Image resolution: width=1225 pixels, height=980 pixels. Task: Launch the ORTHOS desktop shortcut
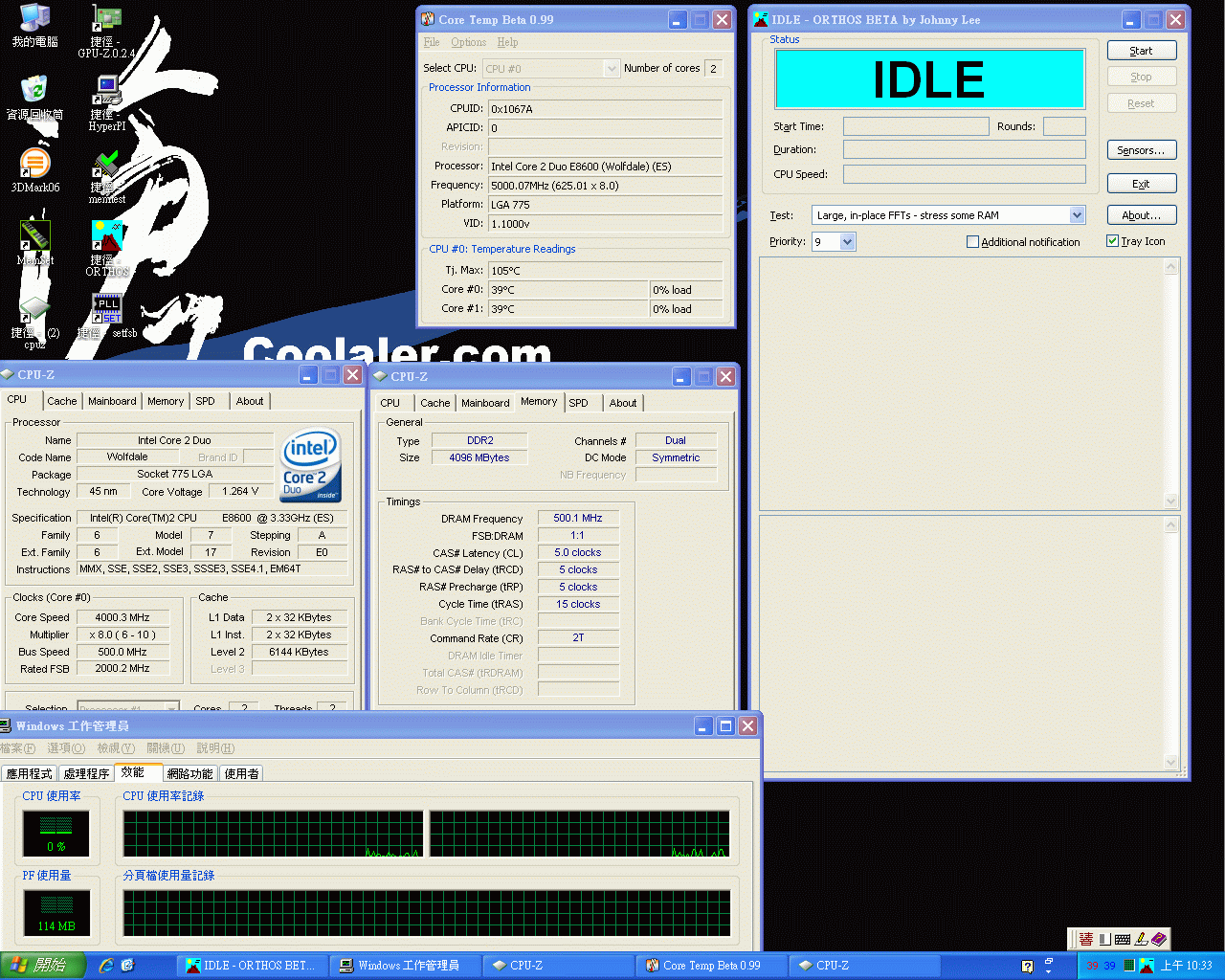click(x=106, y=249)
